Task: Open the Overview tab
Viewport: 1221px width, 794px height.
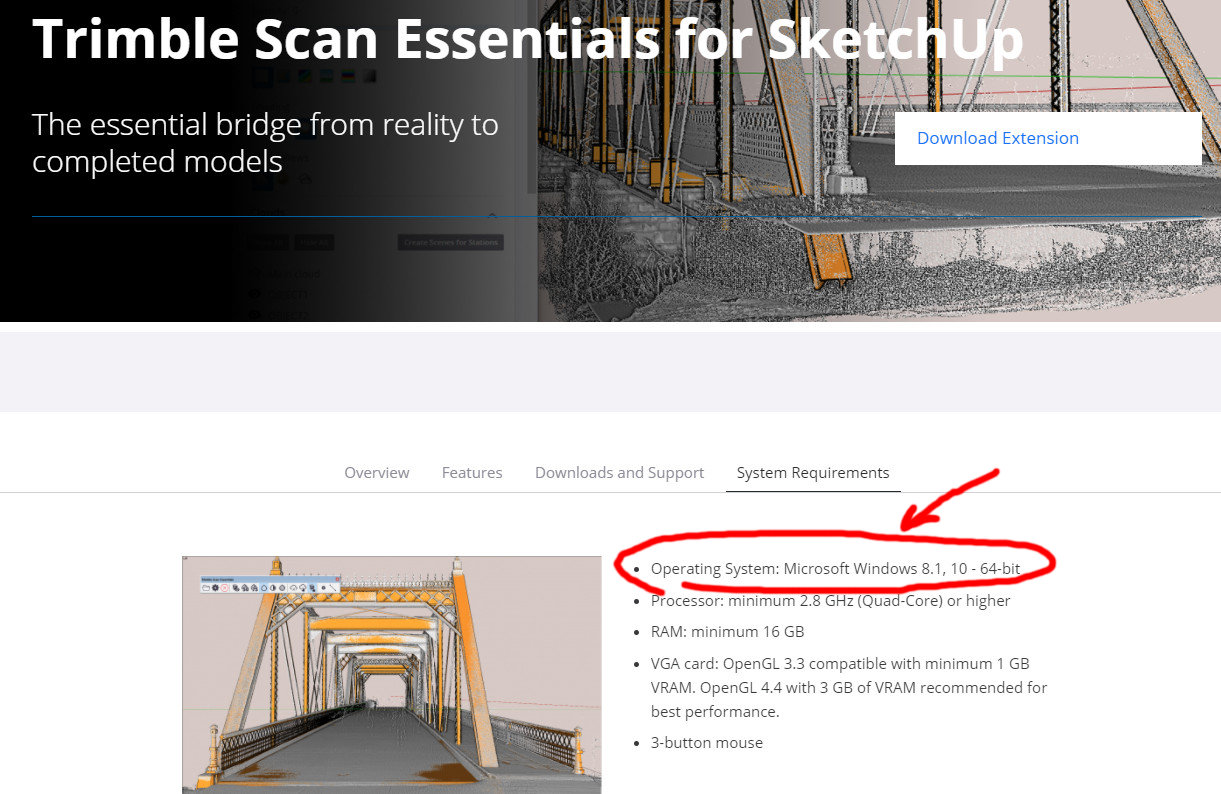Action: (377, 473)
